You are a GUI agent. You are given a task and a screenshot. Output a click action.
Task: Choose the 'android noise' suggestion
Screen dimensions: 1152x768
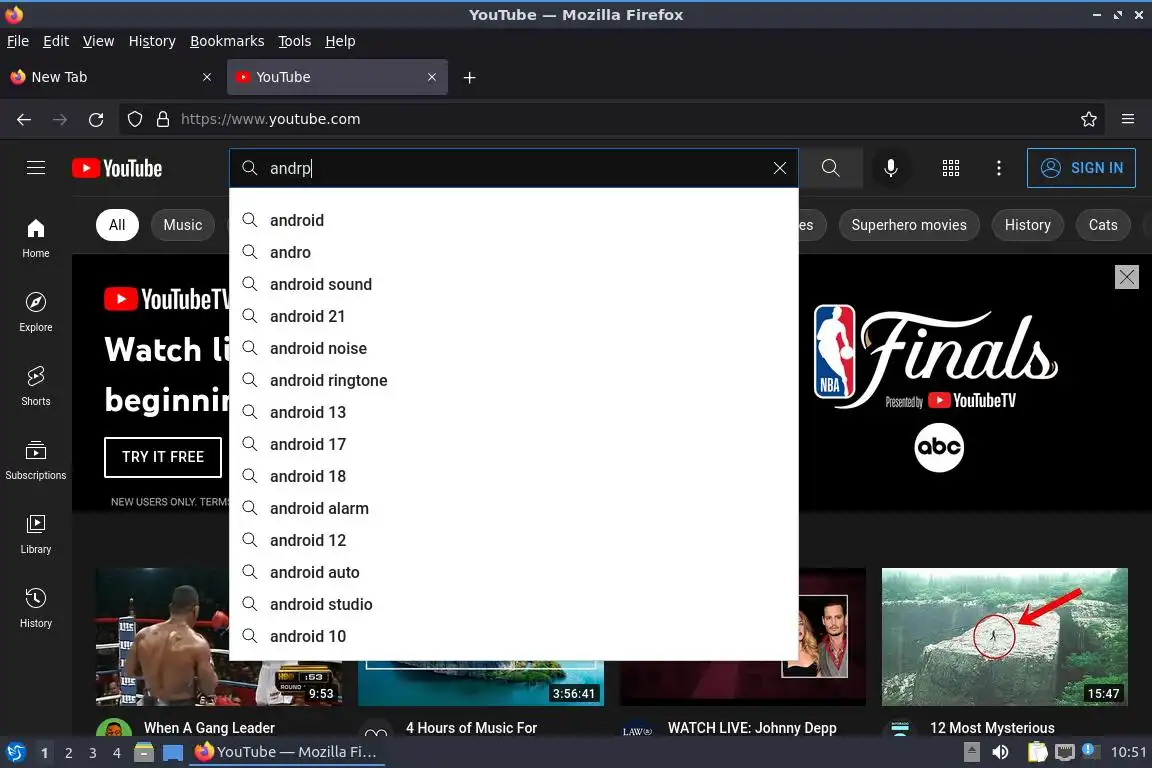(x=514, y=348)
